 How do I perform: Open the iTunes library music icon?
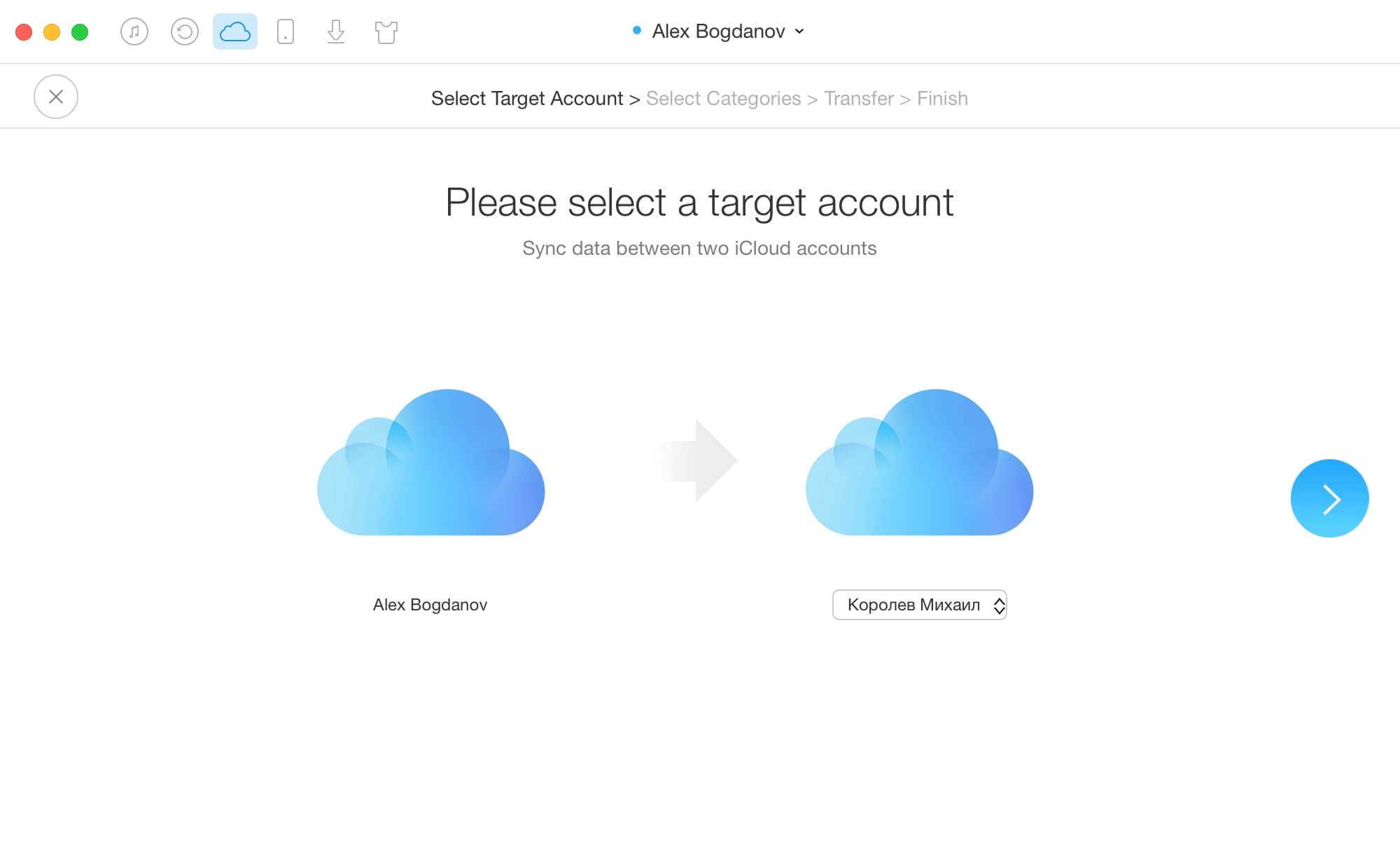[134, 31]
